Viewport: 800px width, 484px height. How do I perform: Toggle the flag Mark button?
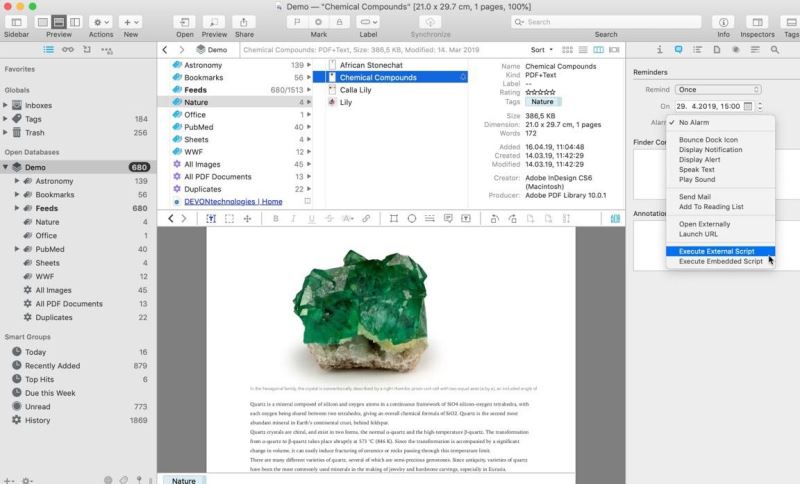[297, 22]
